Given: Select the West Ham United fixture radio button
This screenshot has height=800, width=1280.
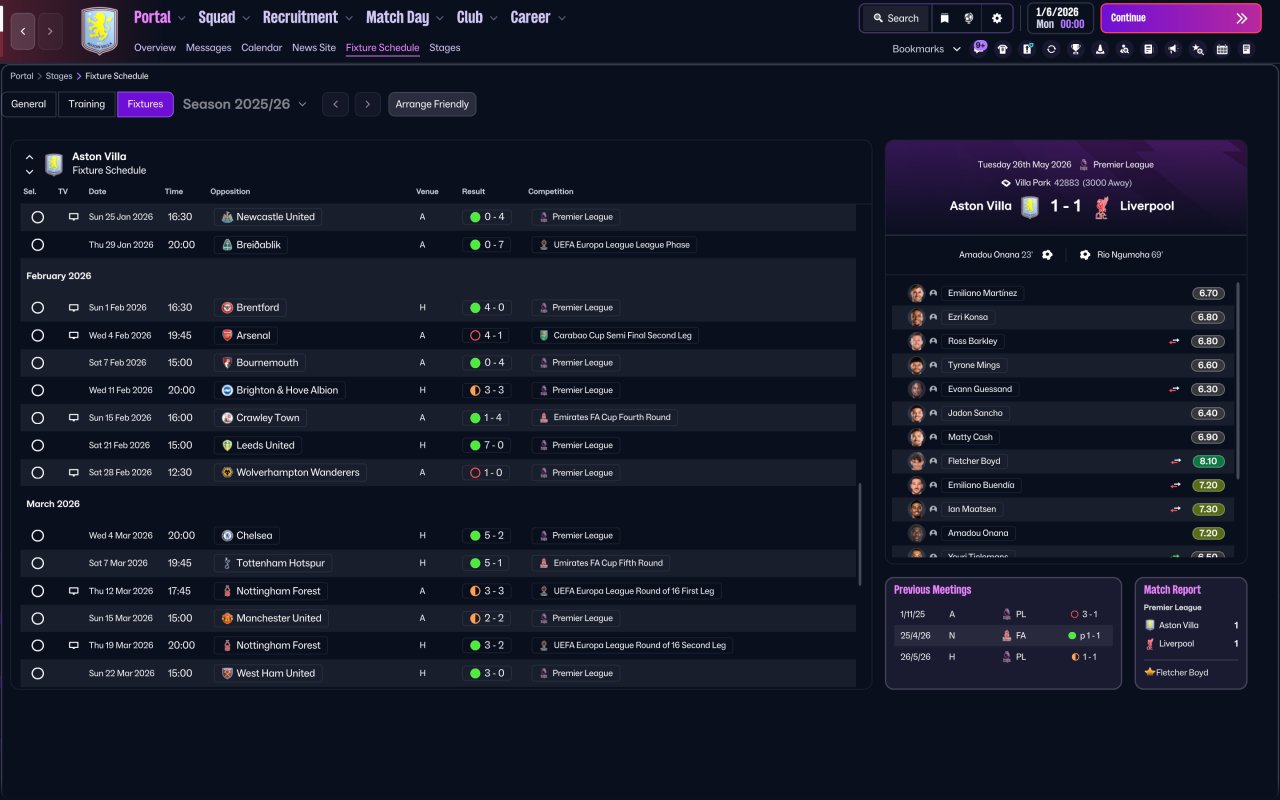Looking at the screenshot, I should point(37,674).
